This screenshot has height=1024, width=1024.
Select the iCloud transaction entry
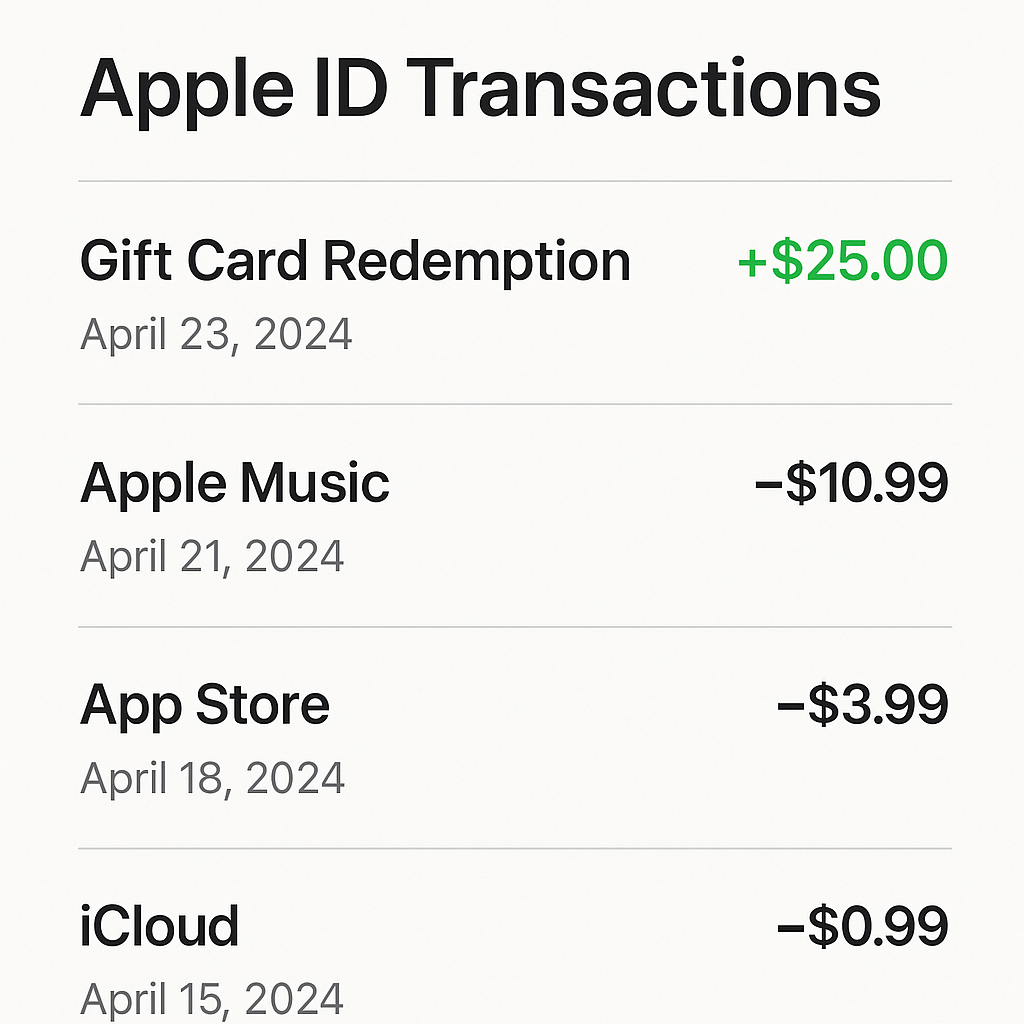pyautogui.click(x=160, y=927)
